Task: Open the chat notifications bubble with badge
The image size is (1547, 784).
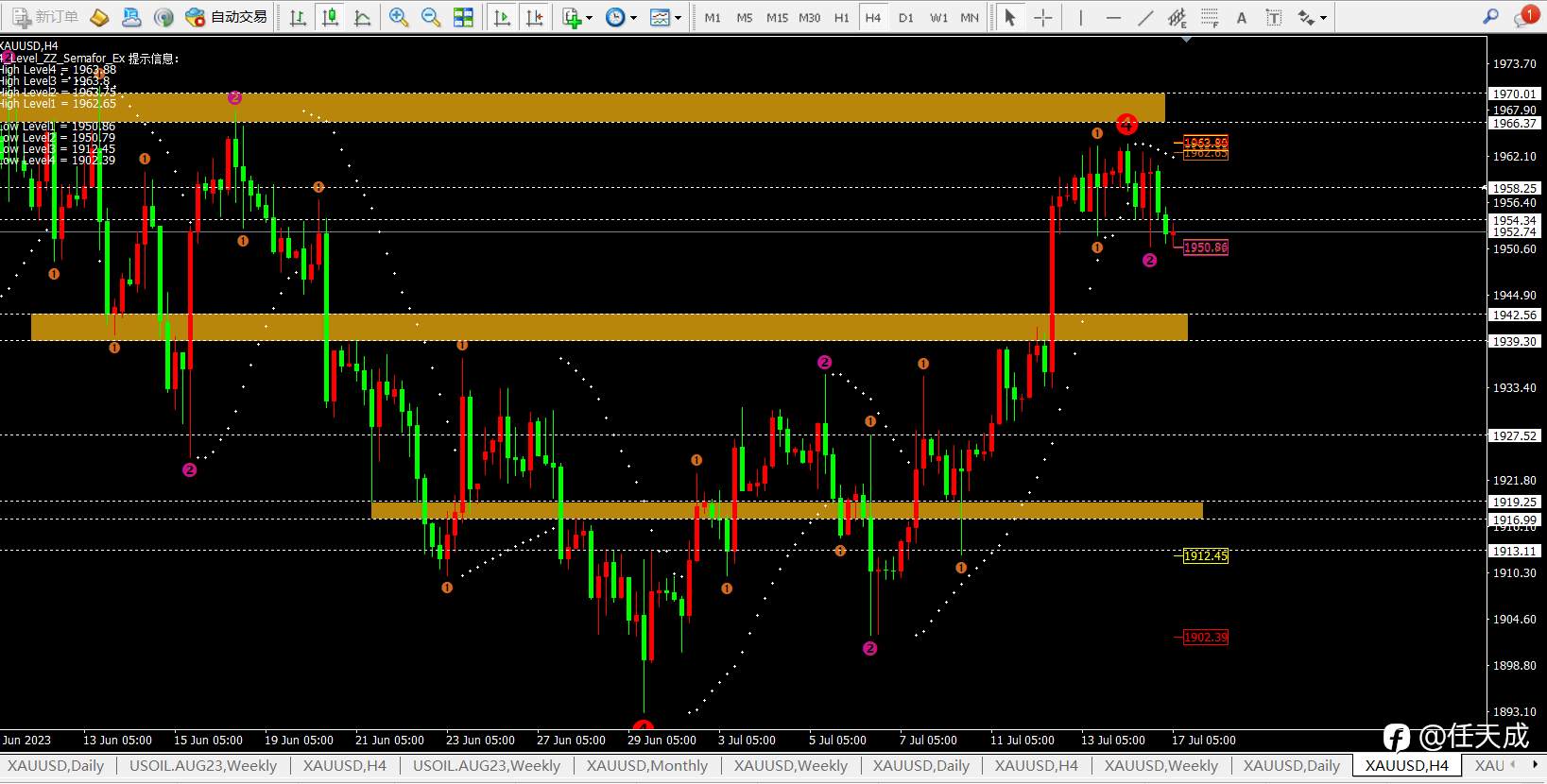Action: tap(1526, 16)
